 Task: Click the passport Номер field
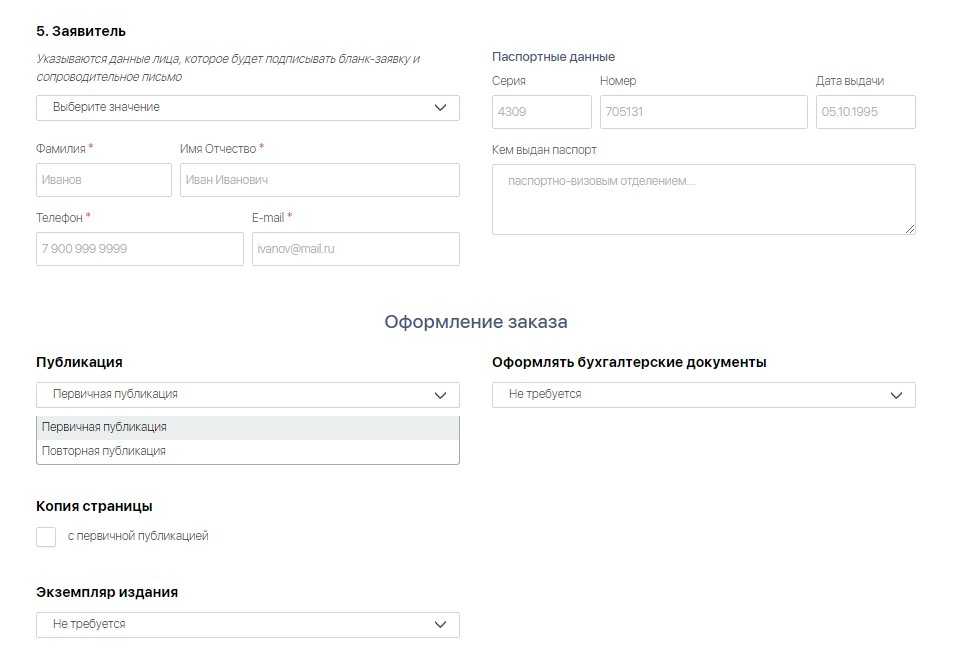pyautogui.click(x=703, y=112)
